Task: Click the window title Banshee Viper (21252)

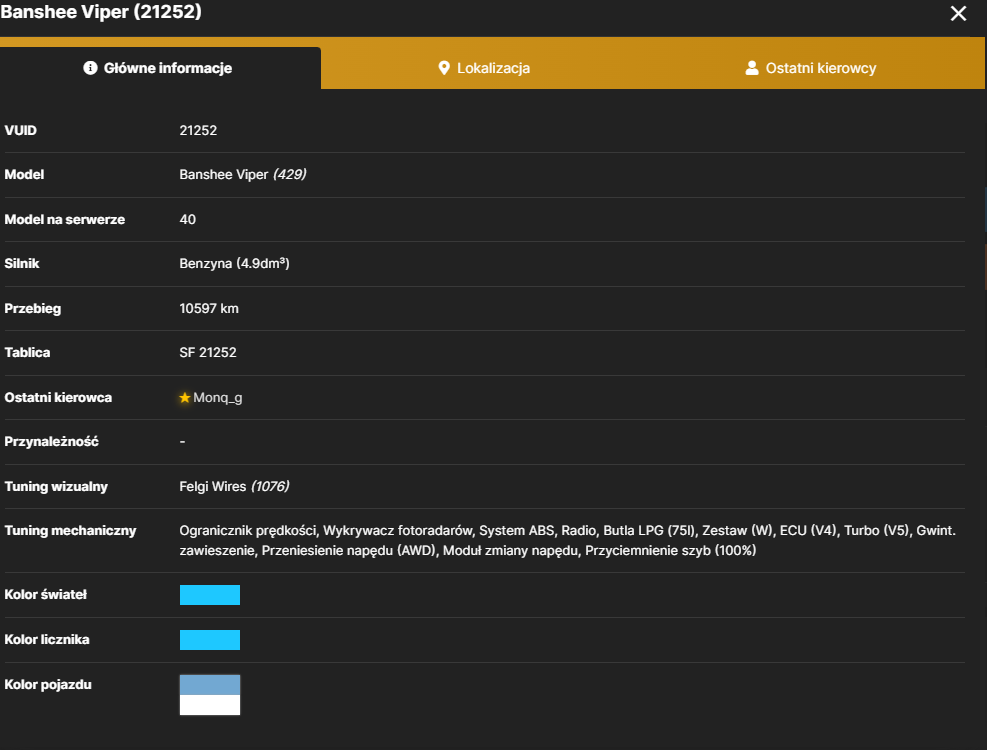Action: click(101, 12)
